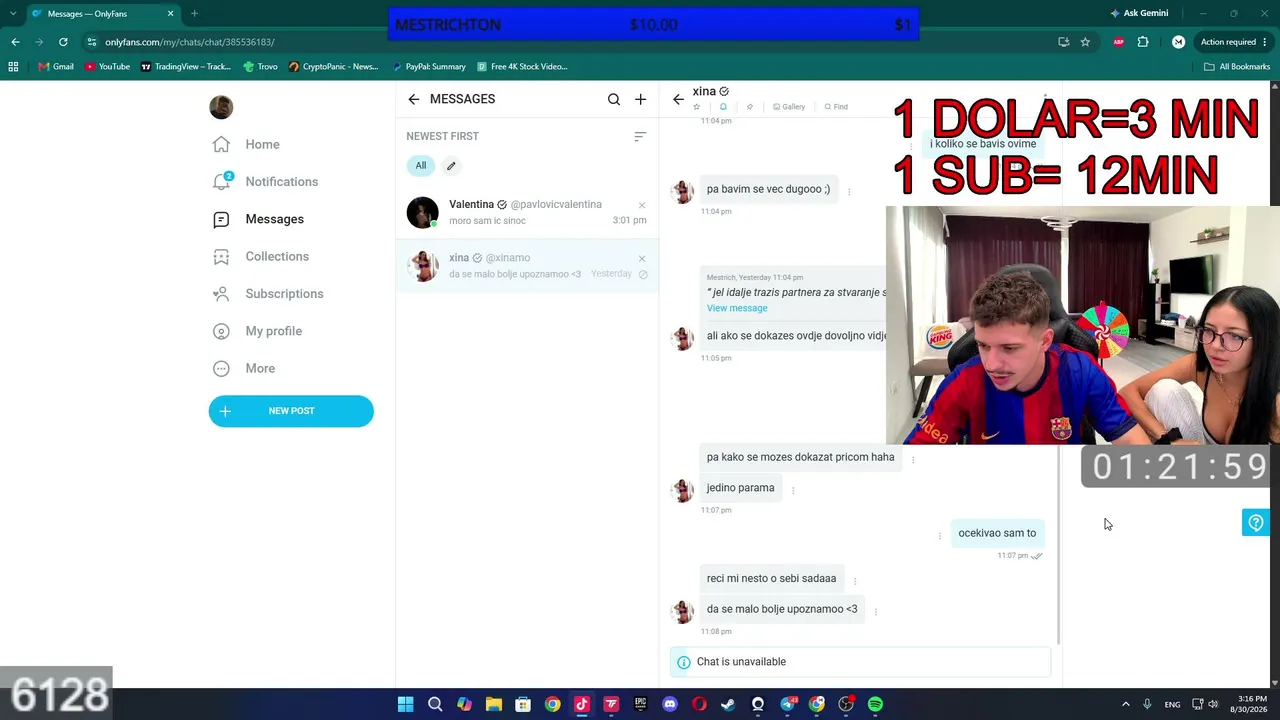
Task: Open the chat Gallery
Action: click(x=789, y=107)
